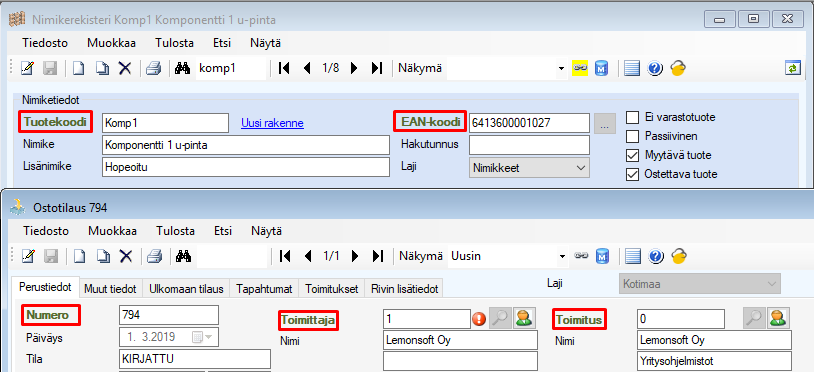Click the Uusi rakenne link

coord(272,123)
